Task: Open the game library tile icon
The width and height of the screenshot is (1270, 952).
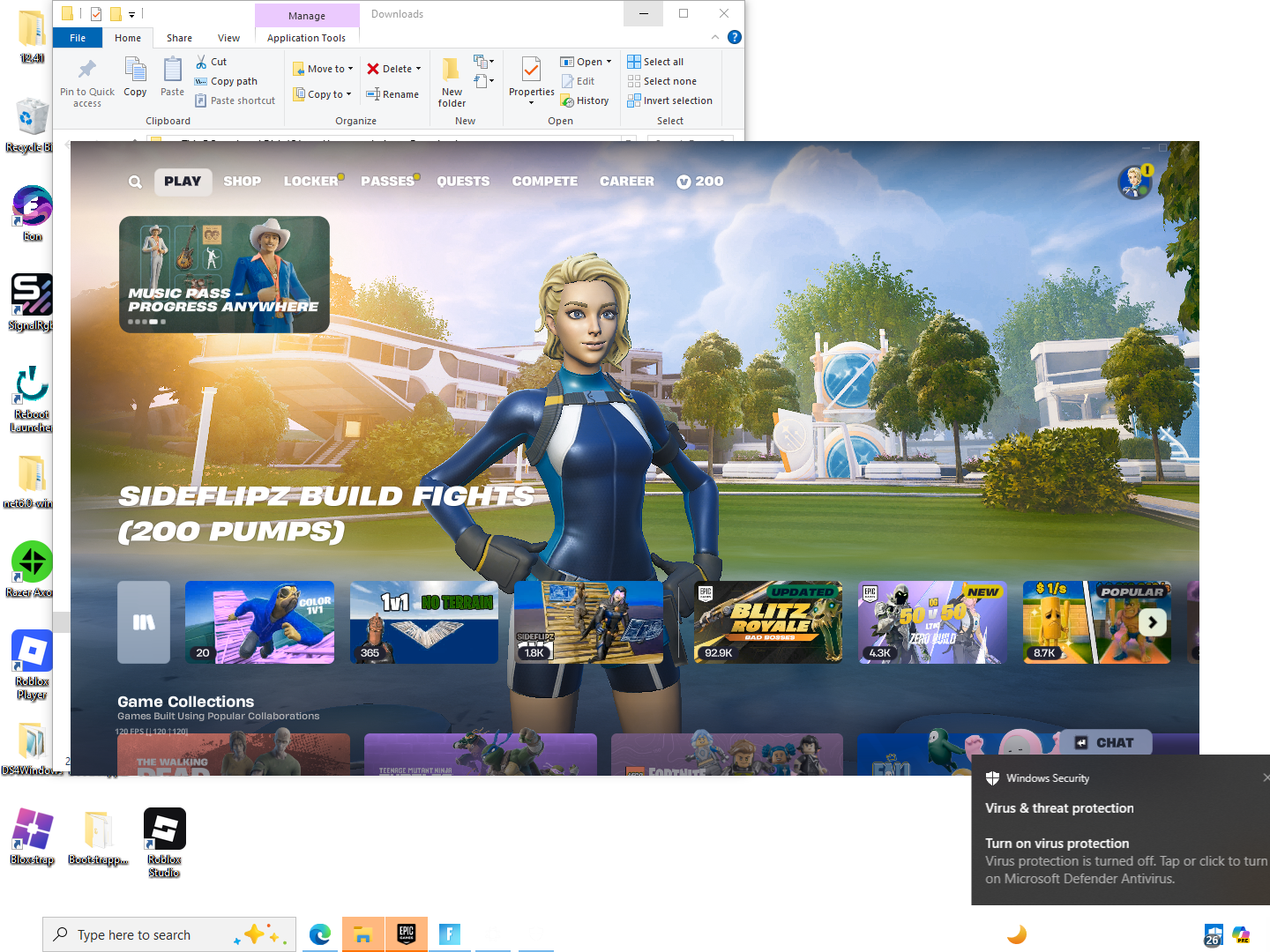Action: [x=144, y=622]
